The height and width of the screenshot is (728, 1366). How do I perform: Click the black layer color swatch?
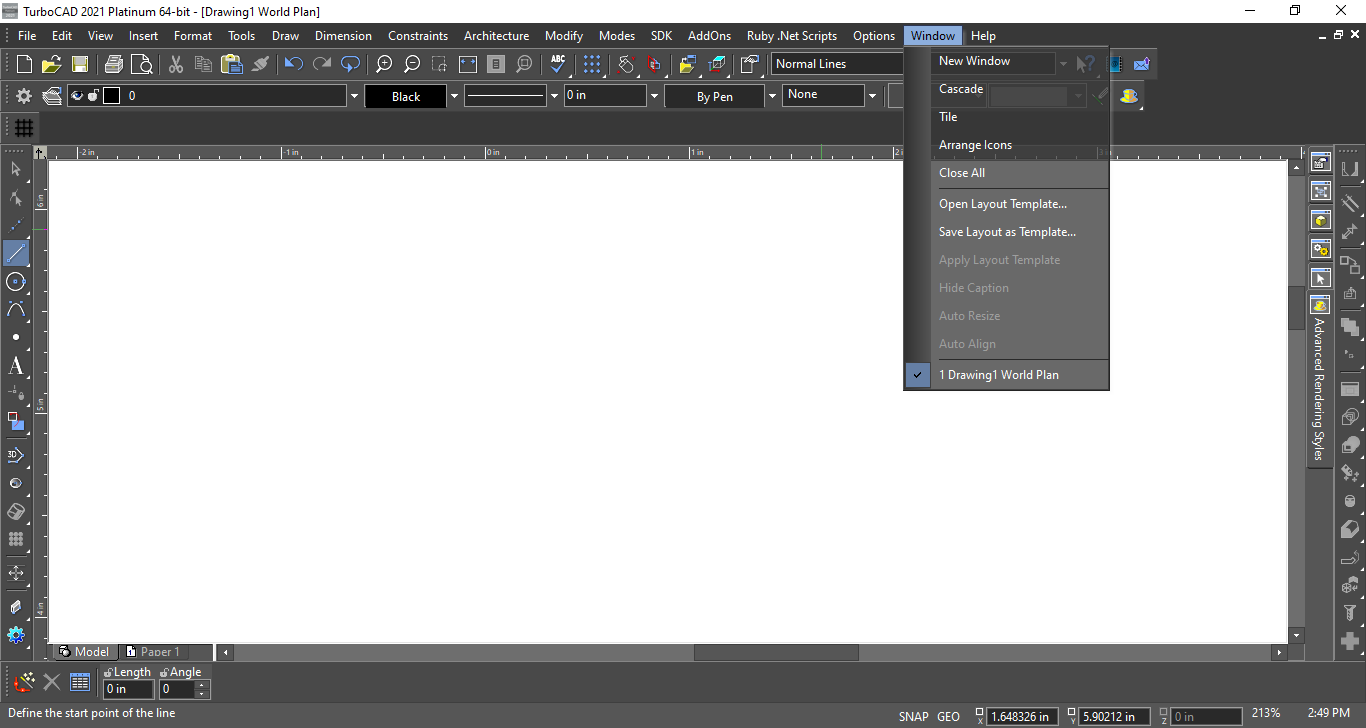[111, 96]
